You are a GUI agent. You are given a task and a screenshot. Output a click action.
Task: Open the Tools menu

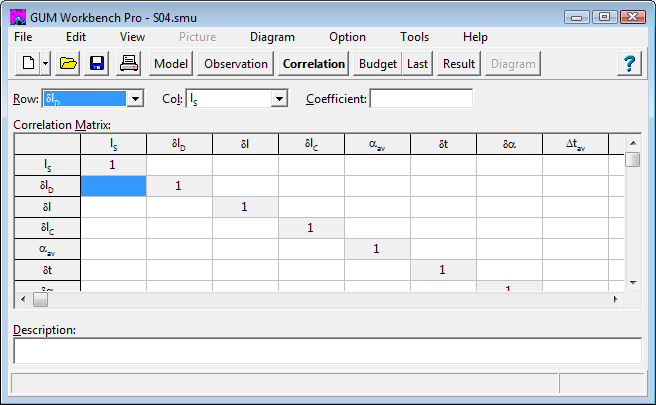(414, 37)
